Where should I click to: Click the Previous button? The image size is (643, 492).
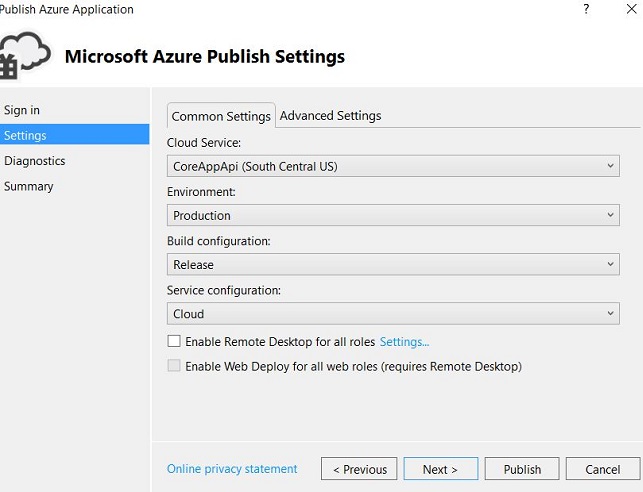[x=359, y=469]
